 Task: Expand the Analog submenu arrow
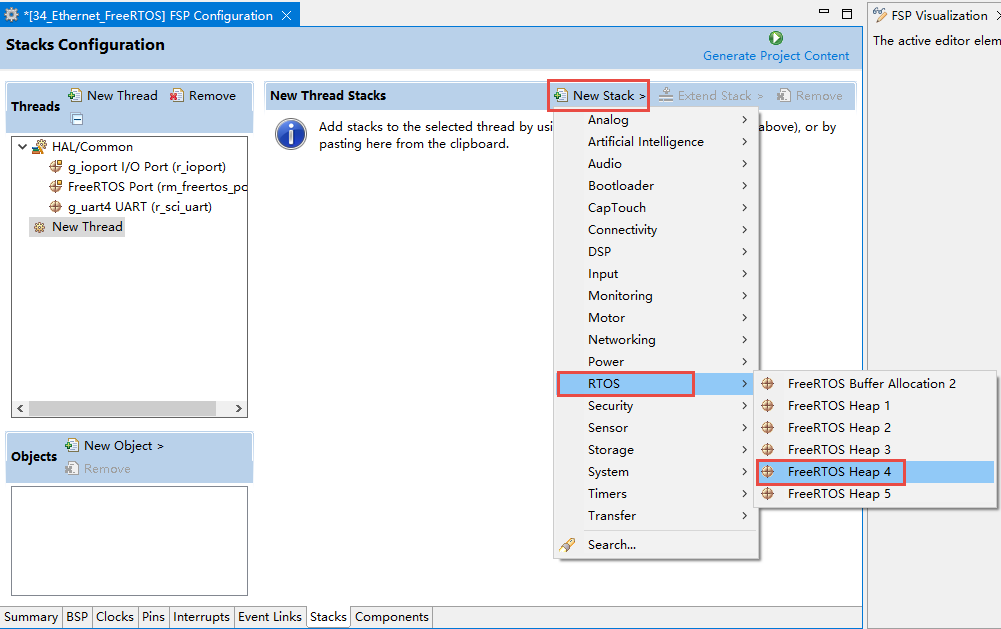tap(744, 119)
